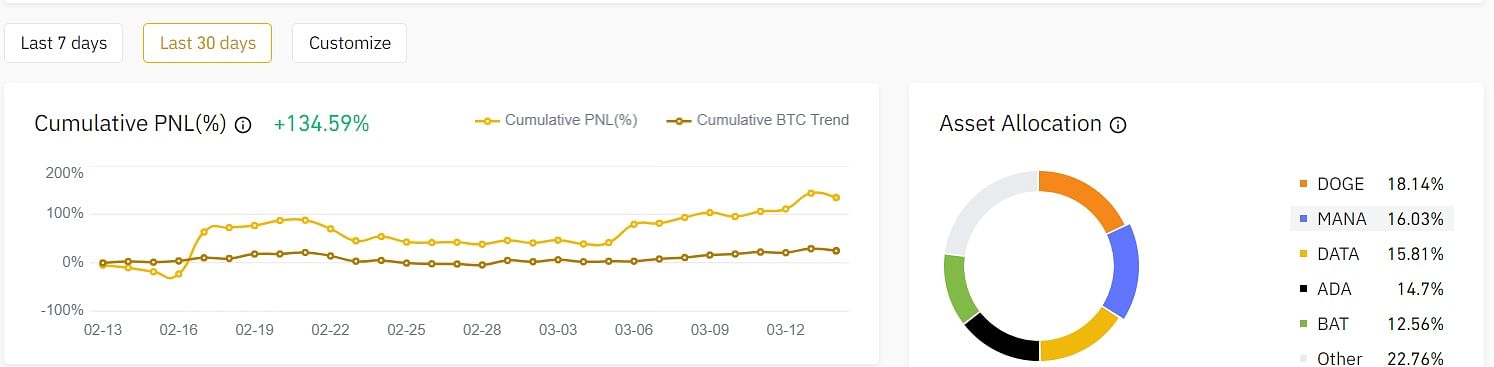This screenshot has height=367, width=1494.
Task: Click green BAT donut segment
Action: point(959,286)
